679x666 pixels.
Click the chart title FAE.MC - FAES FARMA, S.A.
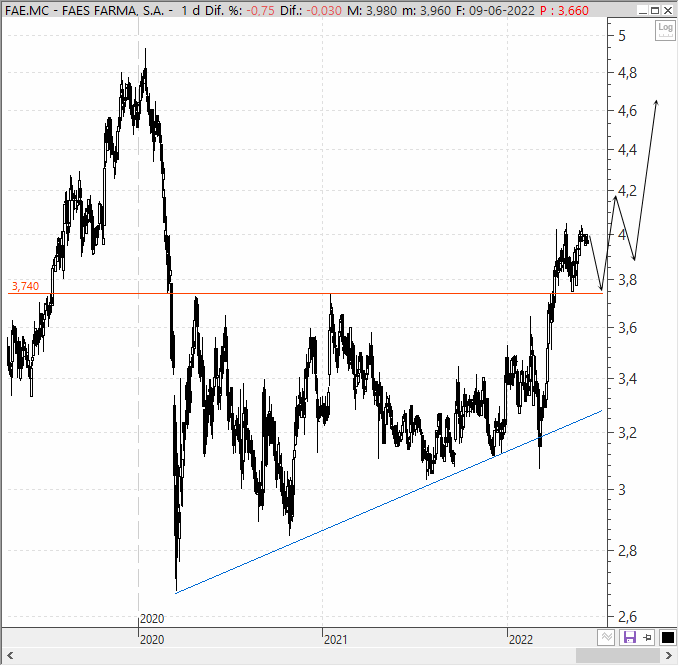(85, 10)
